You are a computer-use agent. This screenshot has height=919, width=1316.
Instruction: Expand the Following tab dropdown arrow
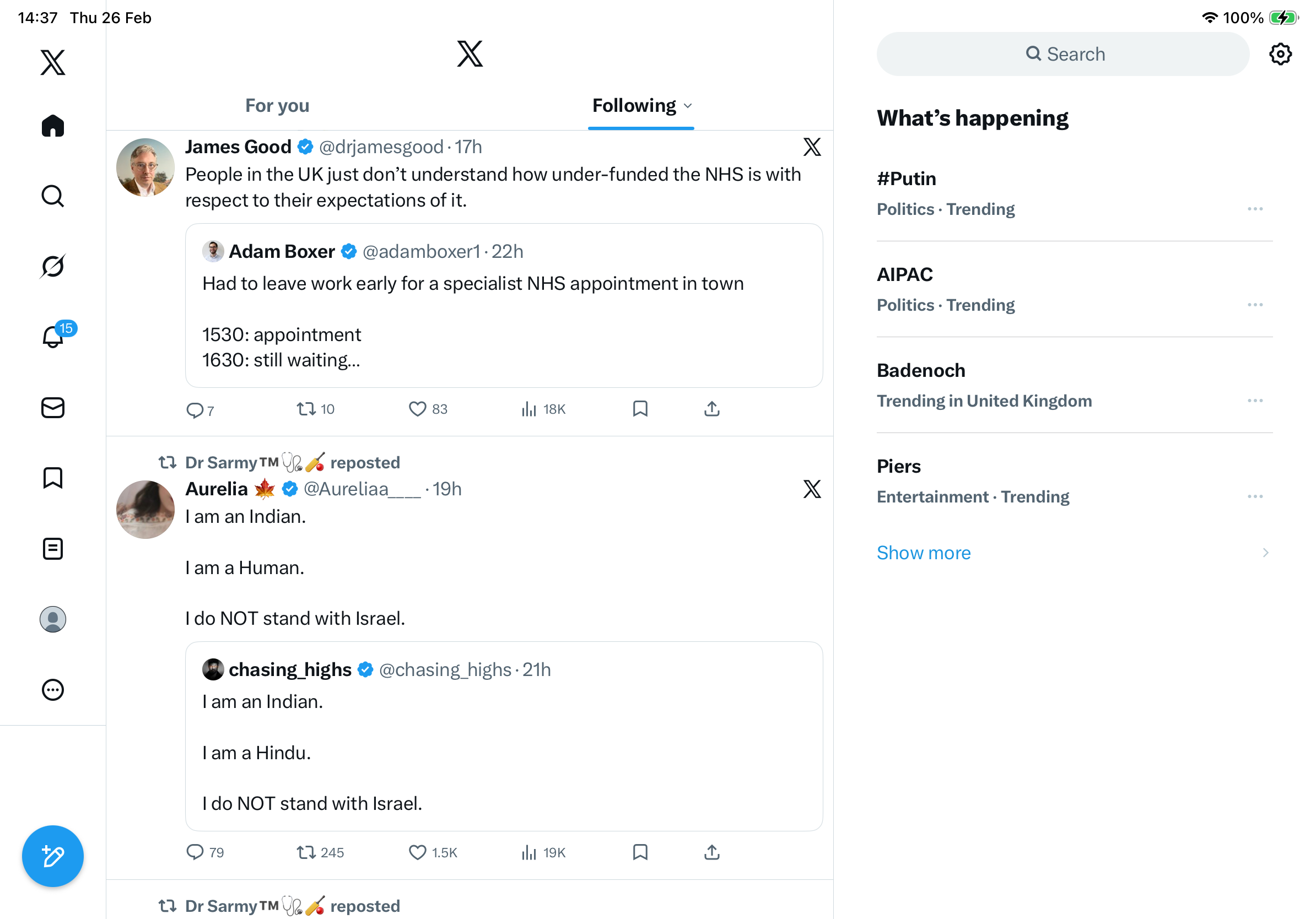(x=688, y=106)
